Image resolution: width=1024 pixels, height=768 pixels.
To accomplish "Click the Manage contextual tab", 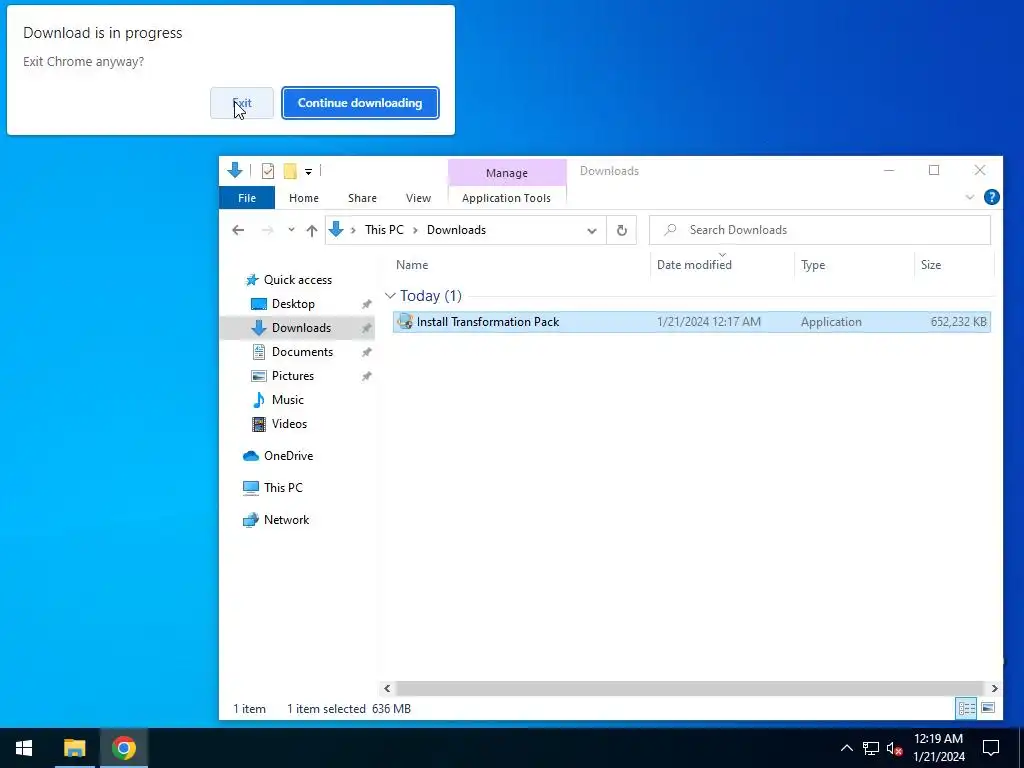I will pyautogui.click(x=507, y=173).
